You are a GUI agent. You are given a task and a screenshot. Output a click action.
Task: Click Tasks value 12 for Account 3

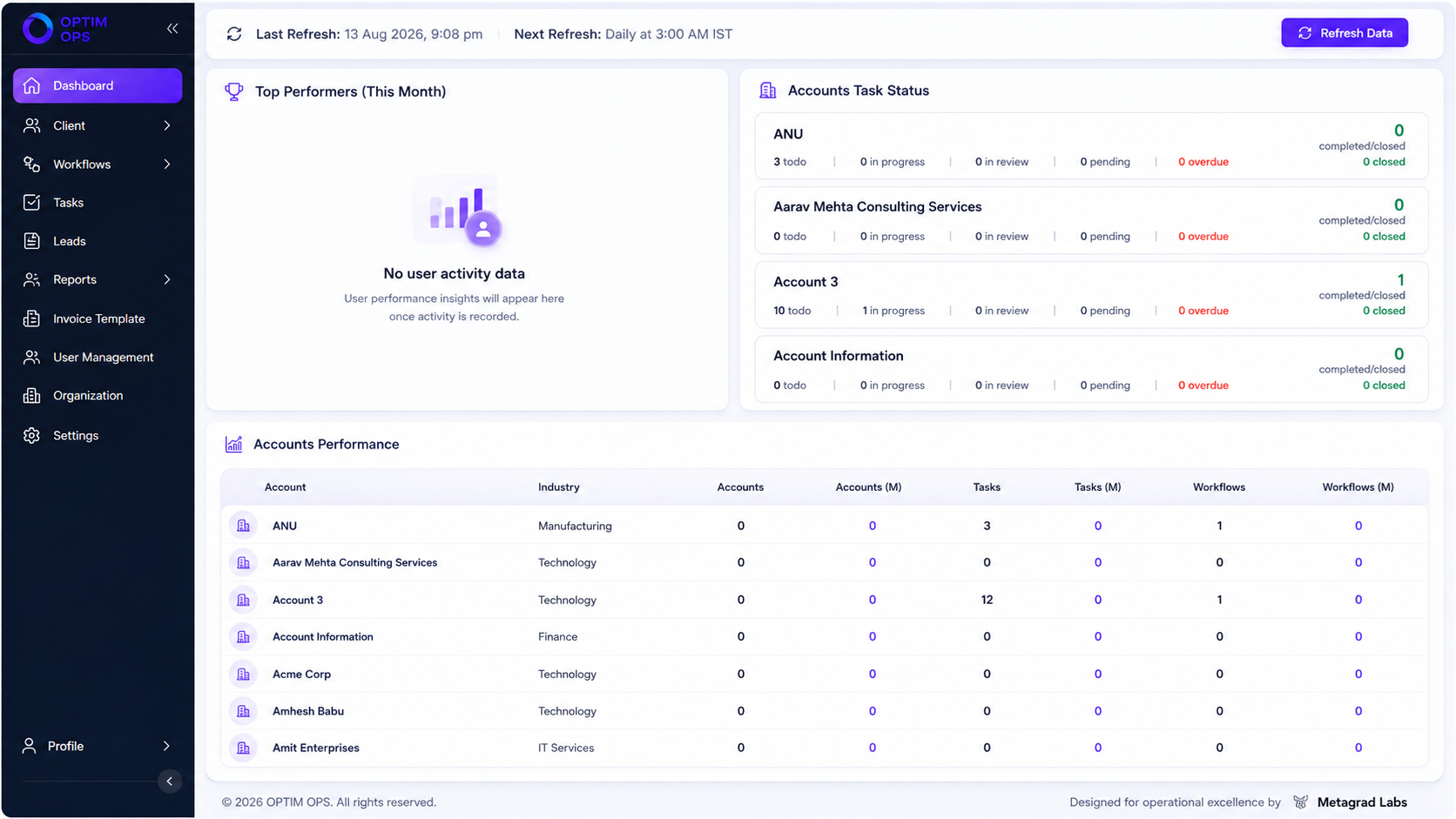click(x=987, y=600)
